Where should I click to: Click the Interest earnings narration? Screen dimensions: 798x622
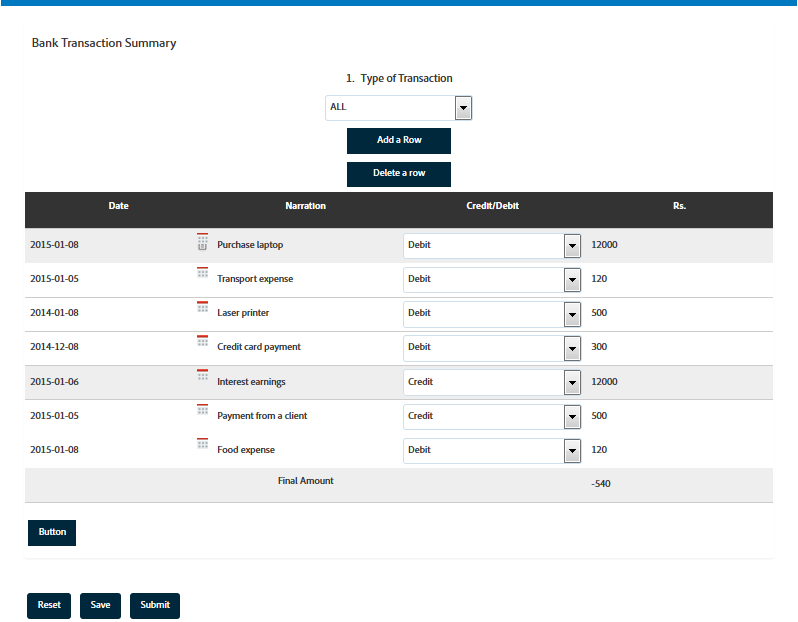click(x=251, y=382)
